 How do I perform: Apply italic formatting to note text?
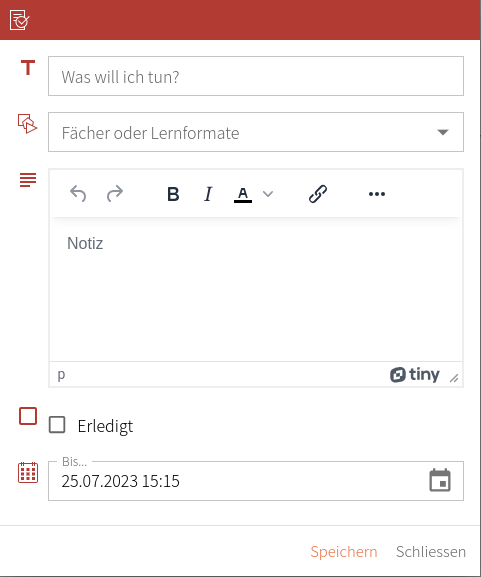coord(208,194)
